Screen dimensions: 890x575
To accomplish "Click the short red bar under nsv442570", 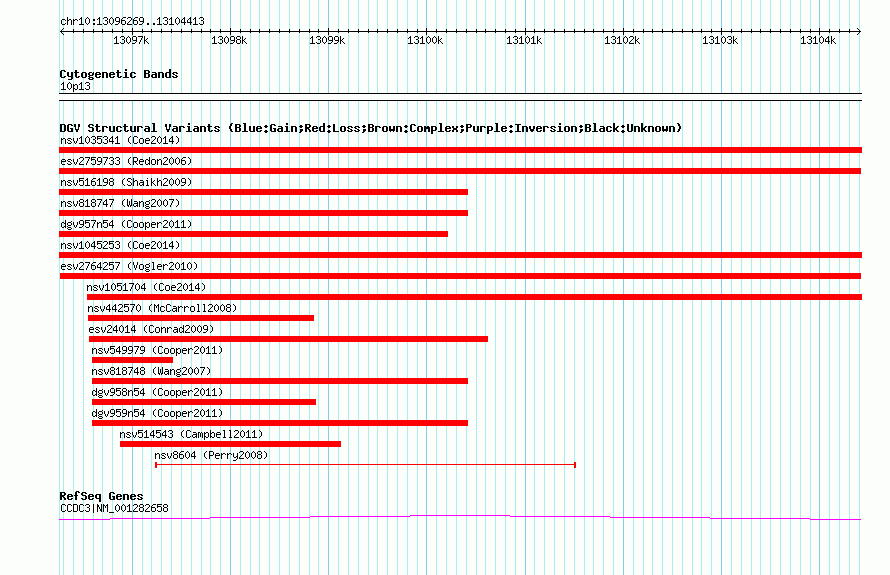I will tap(201, 318).
